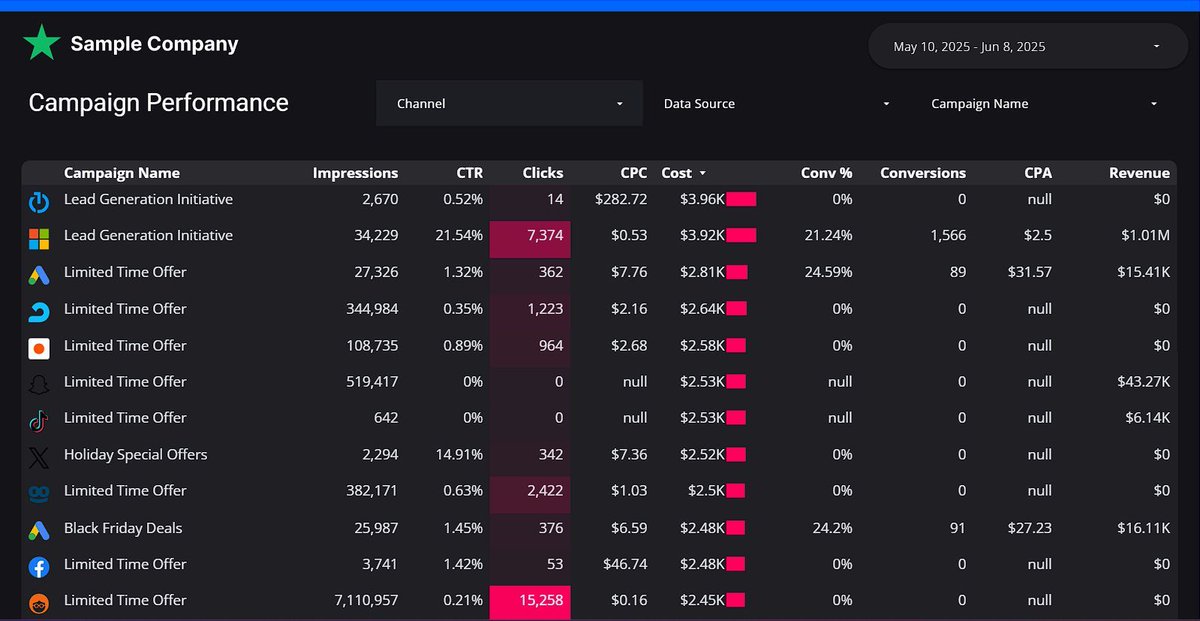Click the sort arrow next to Cost header
The height and width of the screenshot is (621, 1200).
click(703, 173)
